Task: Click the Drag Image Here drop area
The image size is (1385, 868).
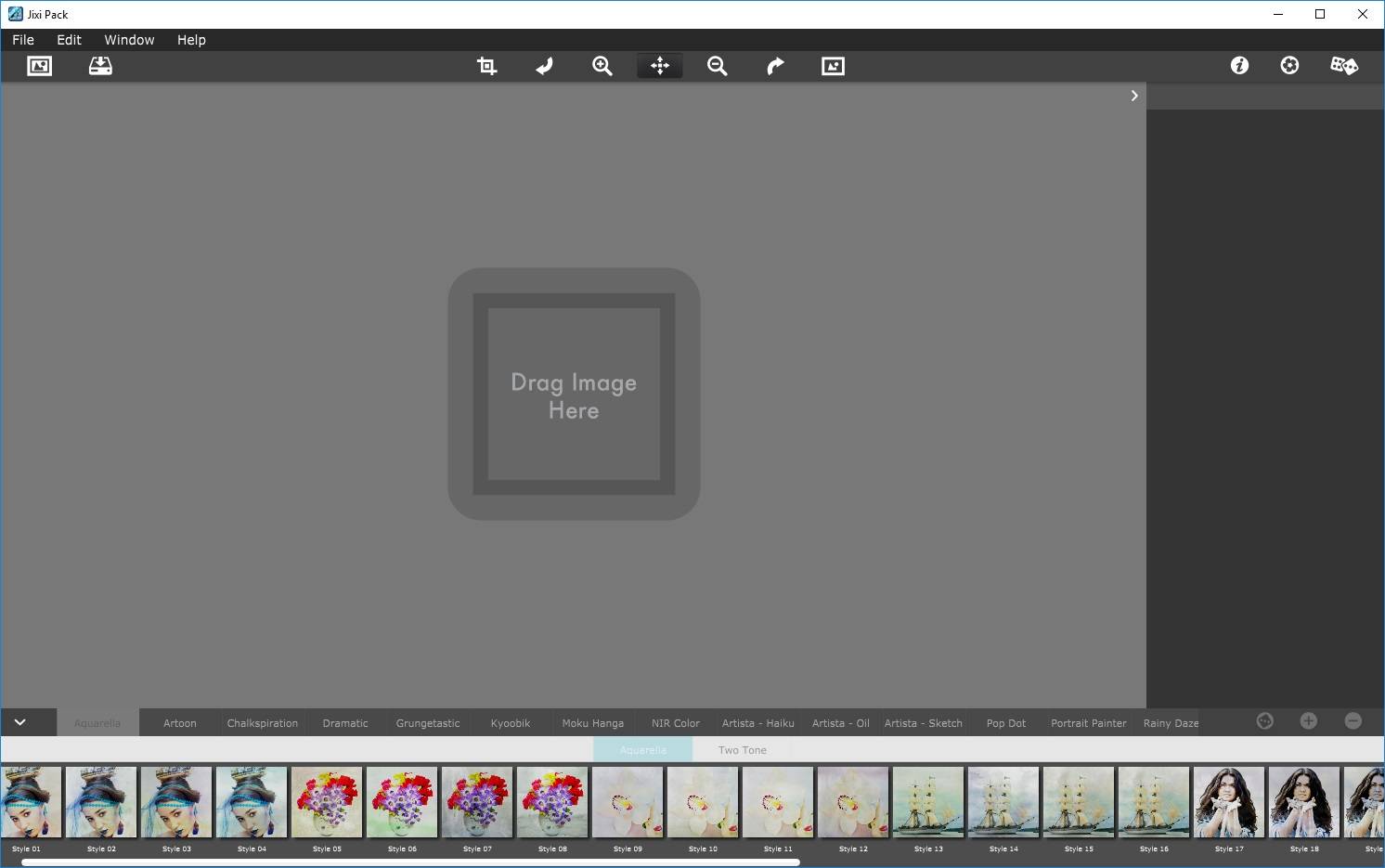Action: 574,395
